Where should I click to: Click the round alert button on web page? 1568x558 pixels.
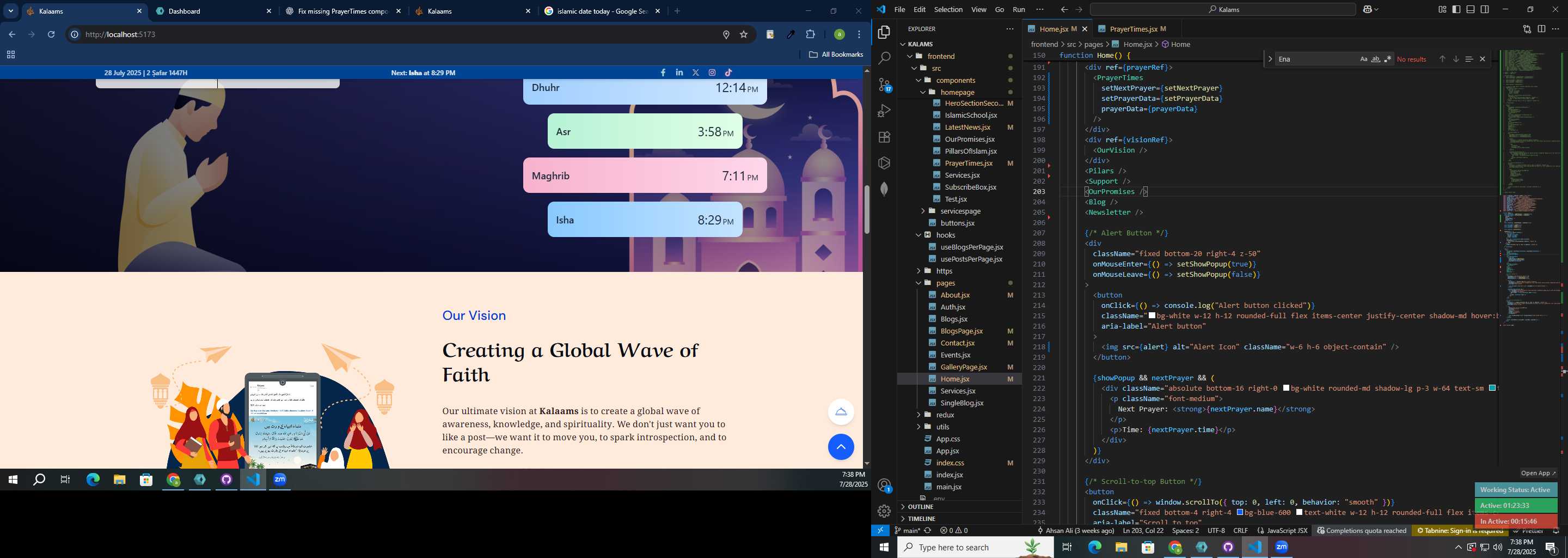coord(841,412)
